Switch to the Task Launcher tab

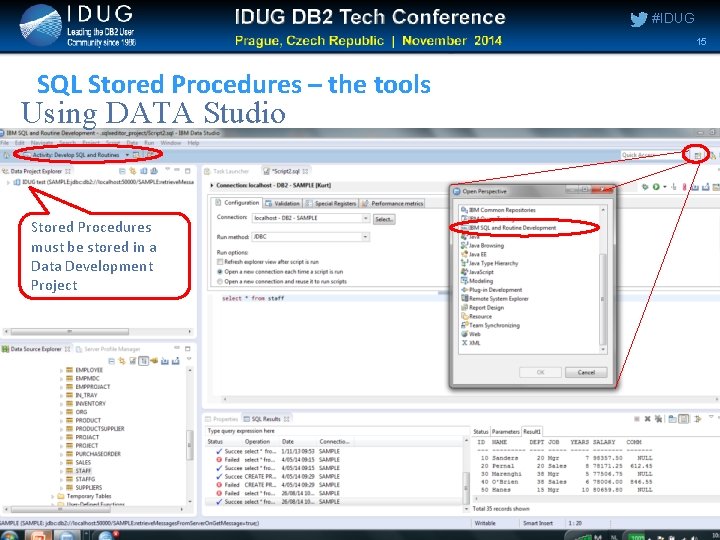[226, 171]
